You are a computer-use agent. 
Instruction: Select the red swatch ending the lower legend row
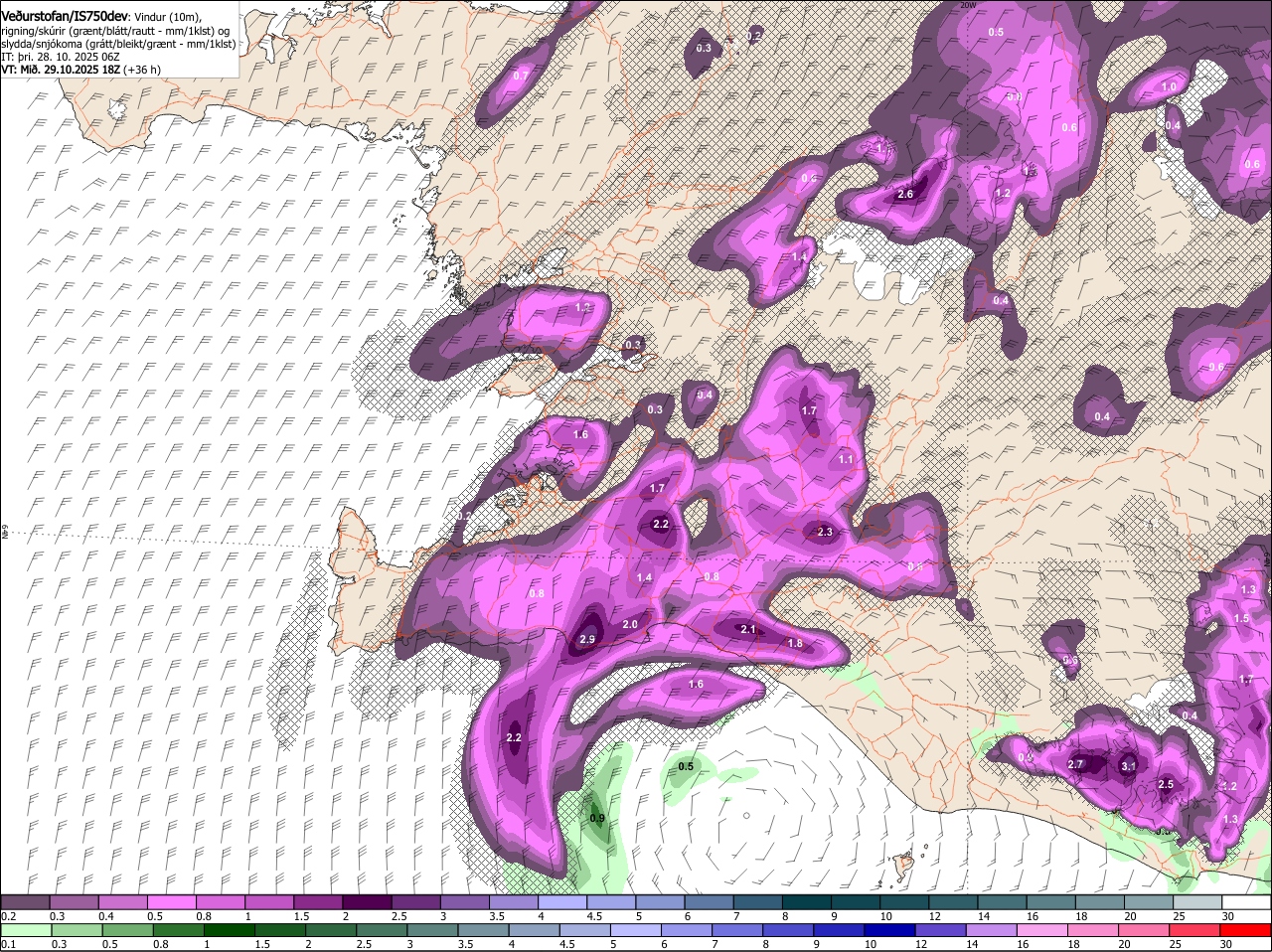pos(1247,930)
